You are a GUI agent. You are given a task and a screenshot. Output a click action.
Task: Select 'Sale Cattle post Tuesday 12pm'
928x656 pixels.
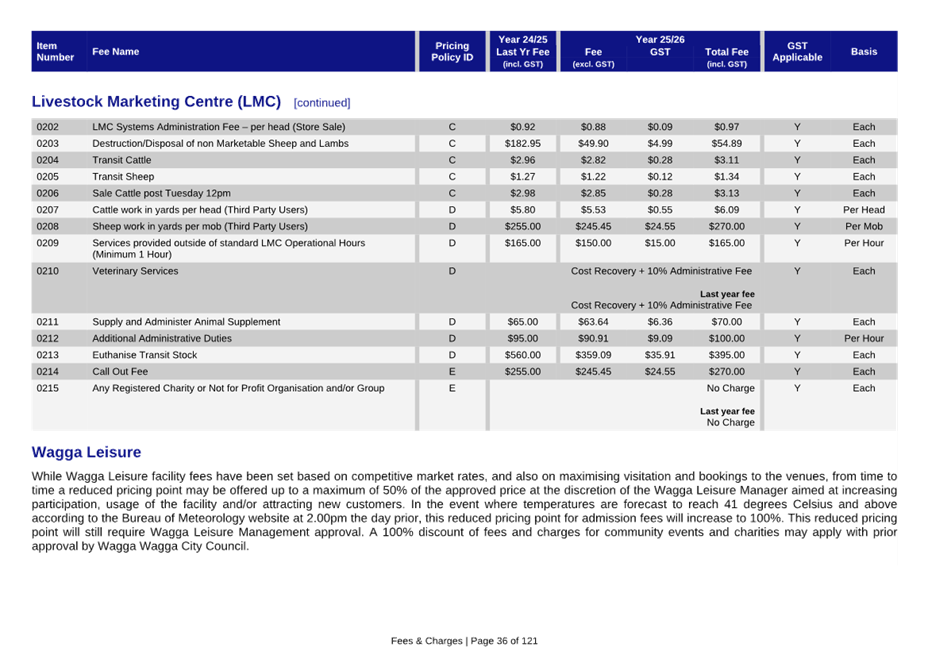[x=162, y=193]
